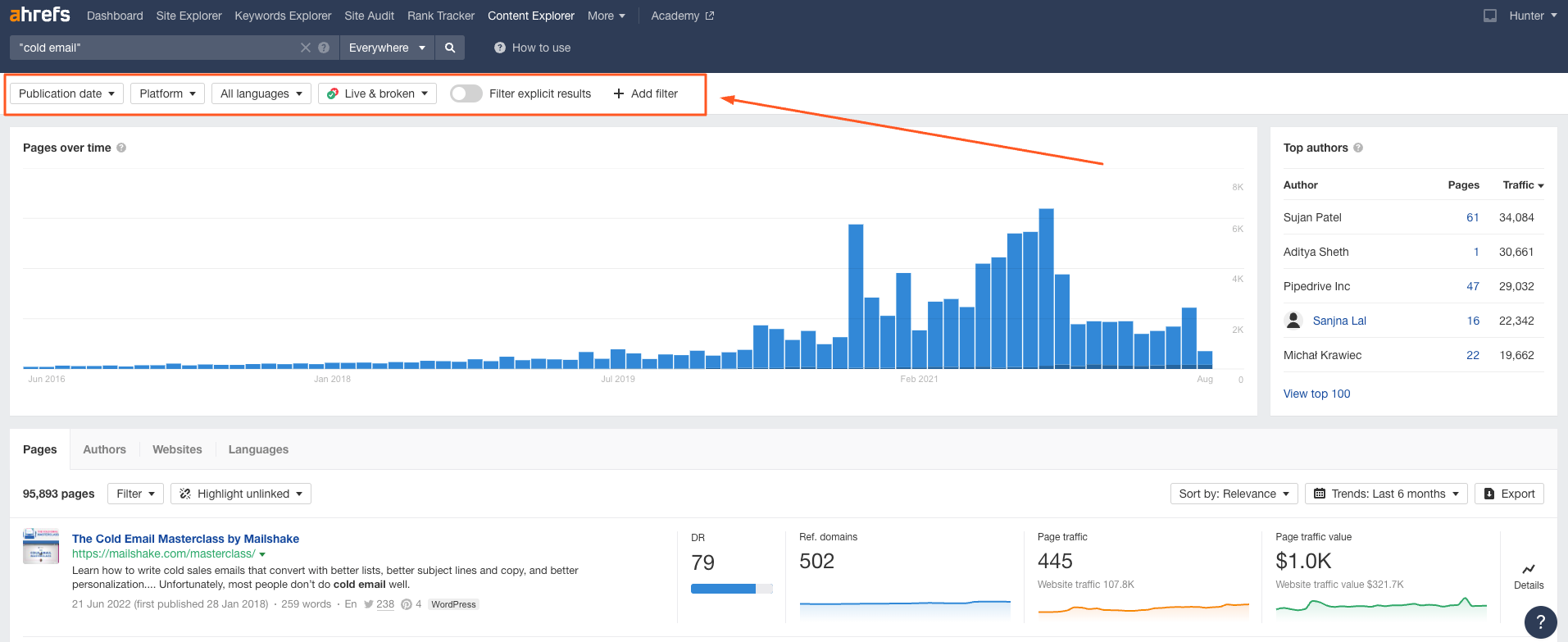Open Trends Last 6 months dropdown
The height and width of the screenshot is (642, 1568).
[1386, 494]
